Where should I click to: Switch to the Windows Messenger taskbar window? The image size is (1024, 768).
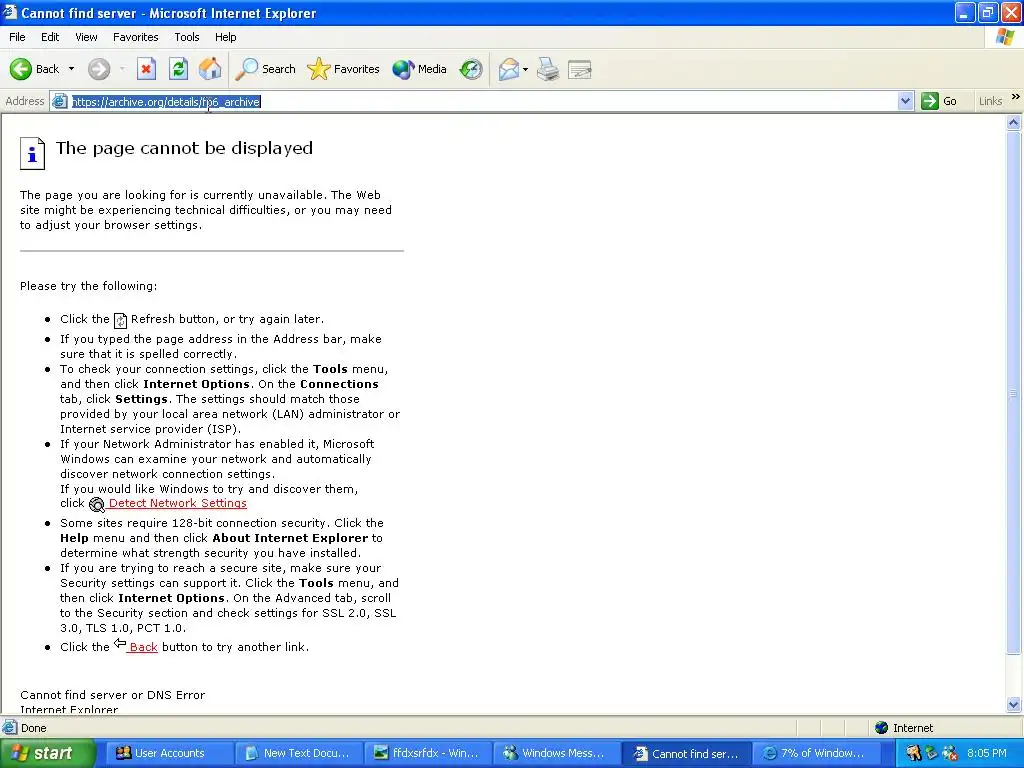(x=556, y=753)
